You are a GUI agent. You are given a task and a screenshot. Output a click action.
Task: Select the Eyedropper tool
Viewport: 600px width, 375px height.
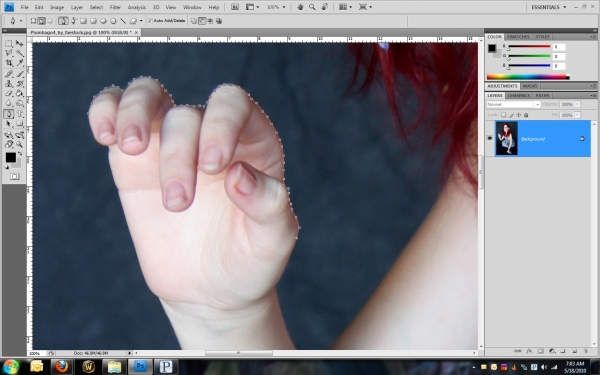tap(20, 63)
